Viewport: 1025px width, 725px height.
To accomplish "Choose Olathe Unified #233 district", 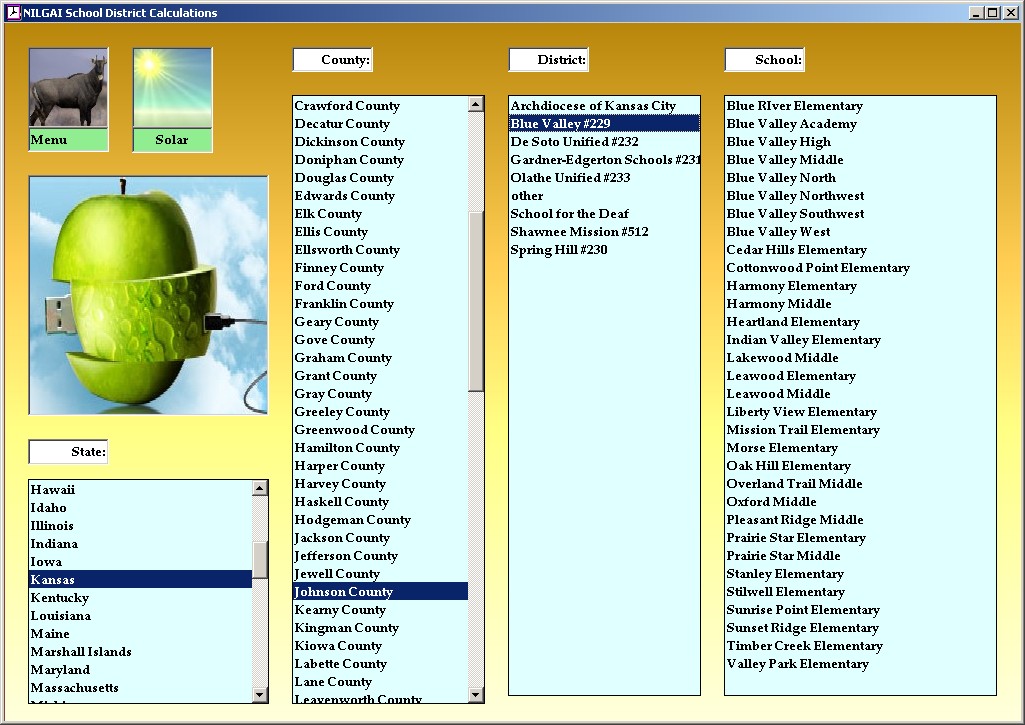I will click(x=570, y=178).
